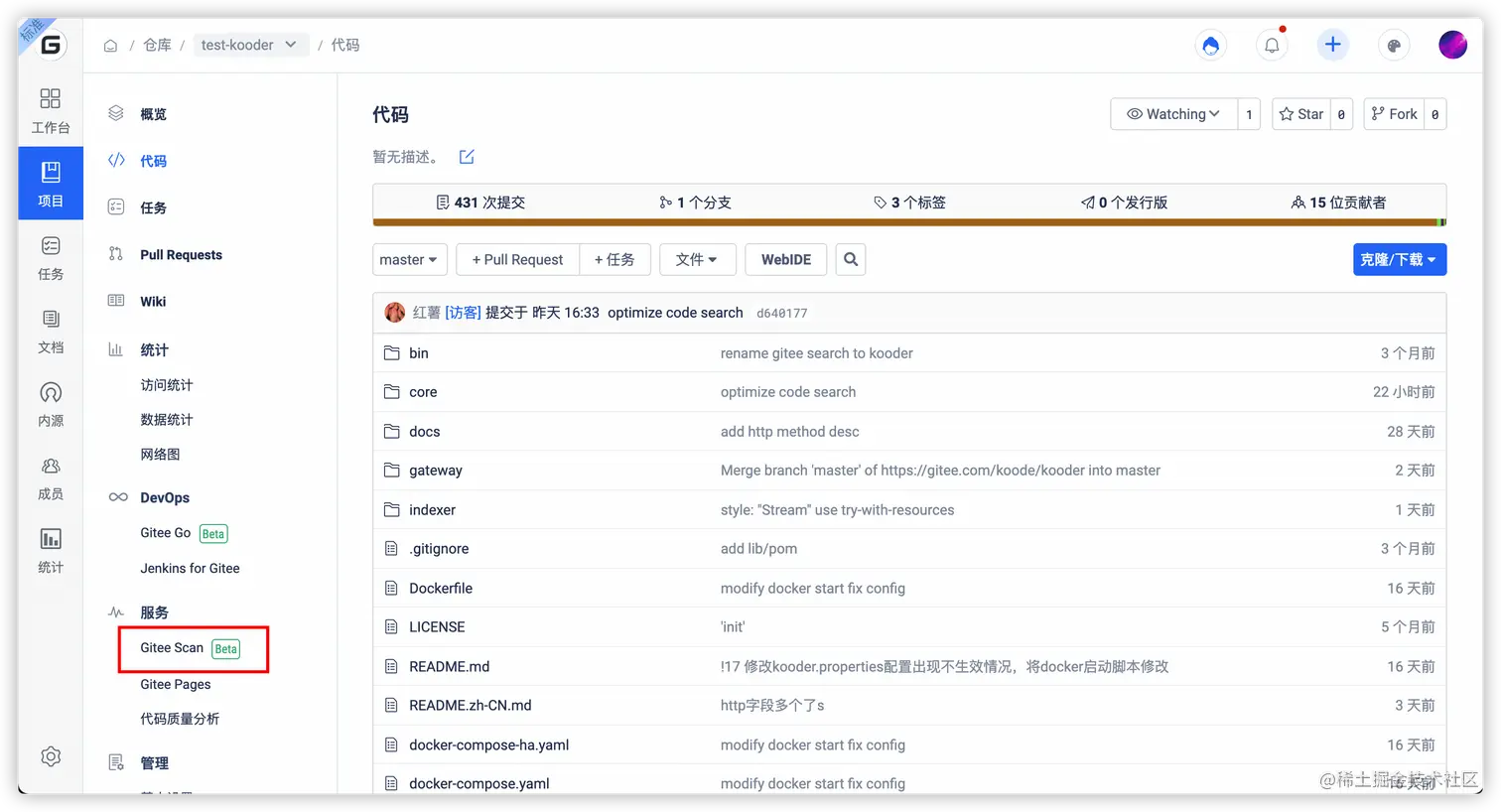Open the 工作台 workbench in the left rail
Image resolution: width=1501 pixels, height=812 pixels.
(x=51, y=111)
